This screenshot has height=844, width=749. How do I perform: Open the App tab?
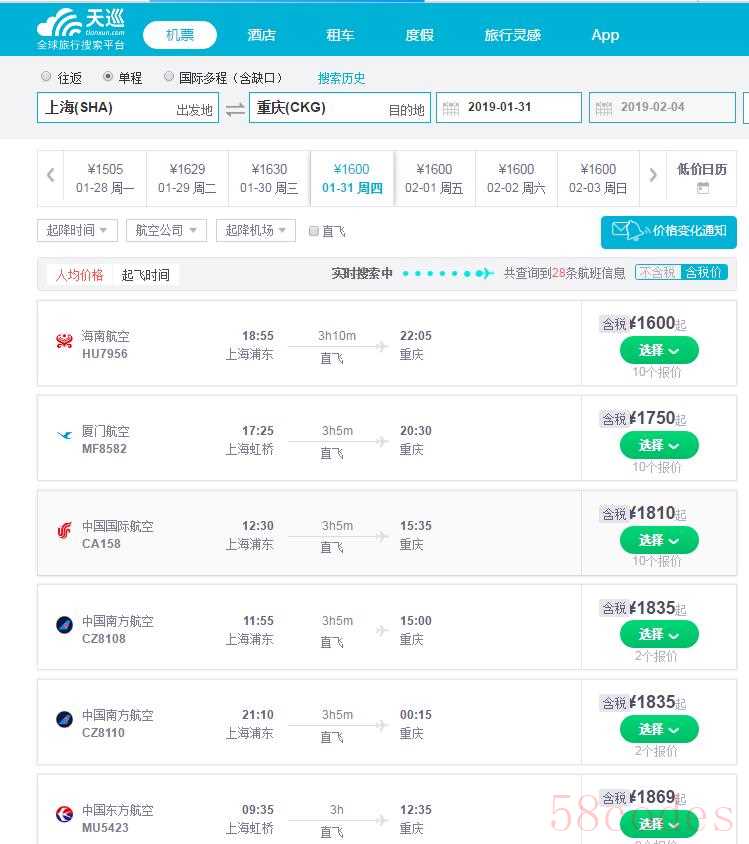pos(605,35)
